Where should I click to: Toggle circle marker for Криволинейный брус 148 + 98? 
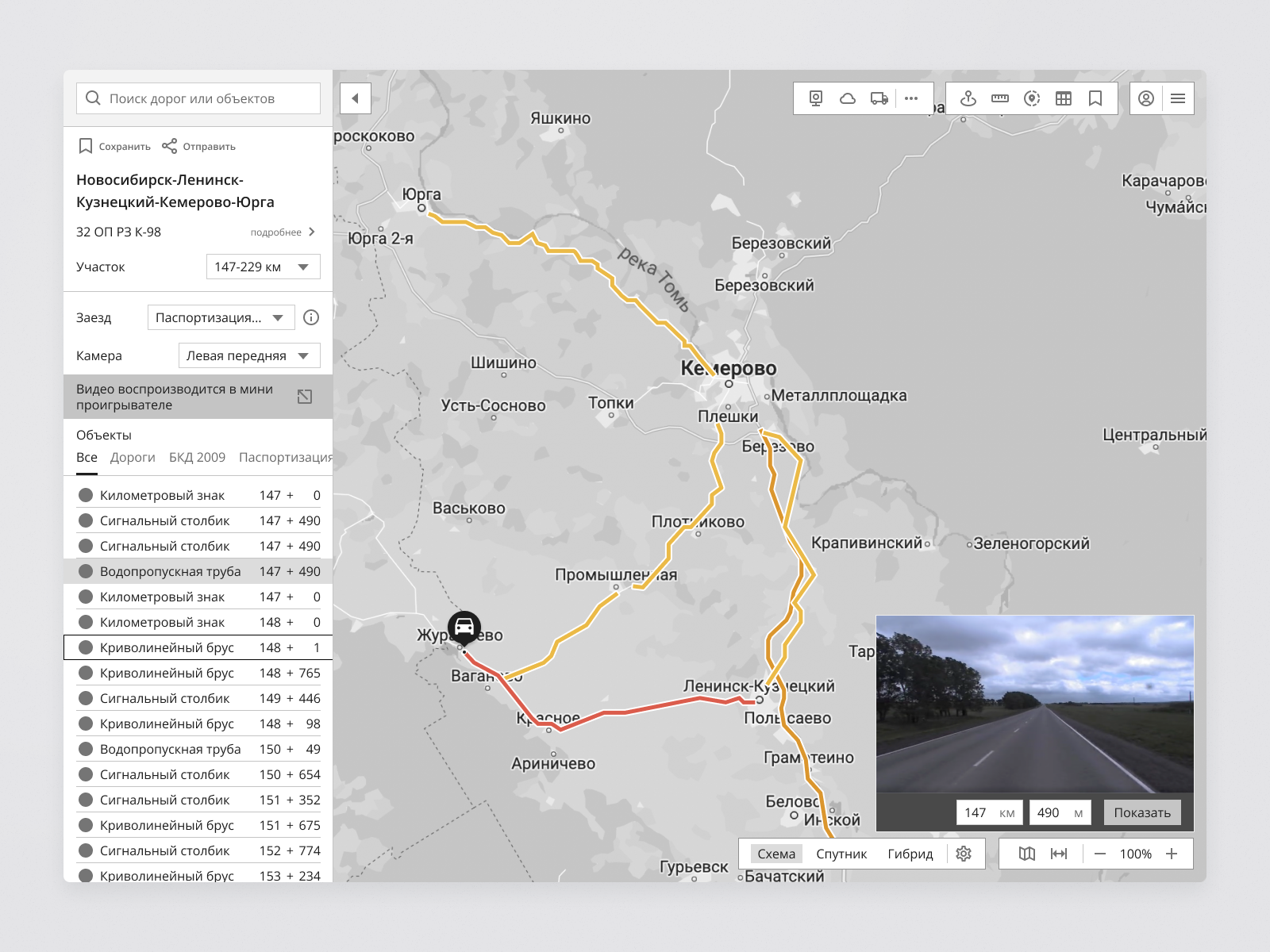86,724
